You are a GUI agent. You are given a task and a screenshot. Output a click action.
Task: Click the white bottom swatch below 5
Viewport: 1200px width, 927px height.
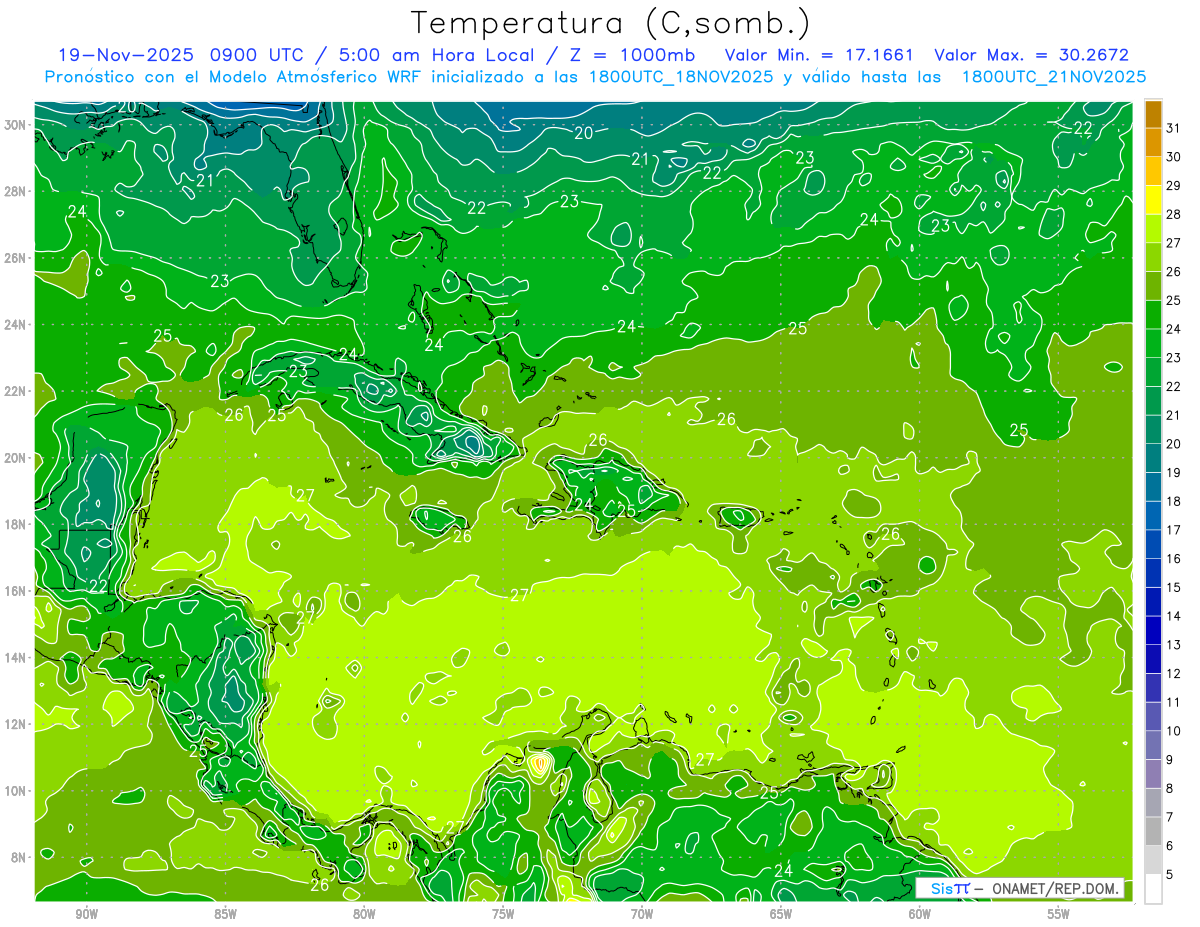pos(1153,889)
